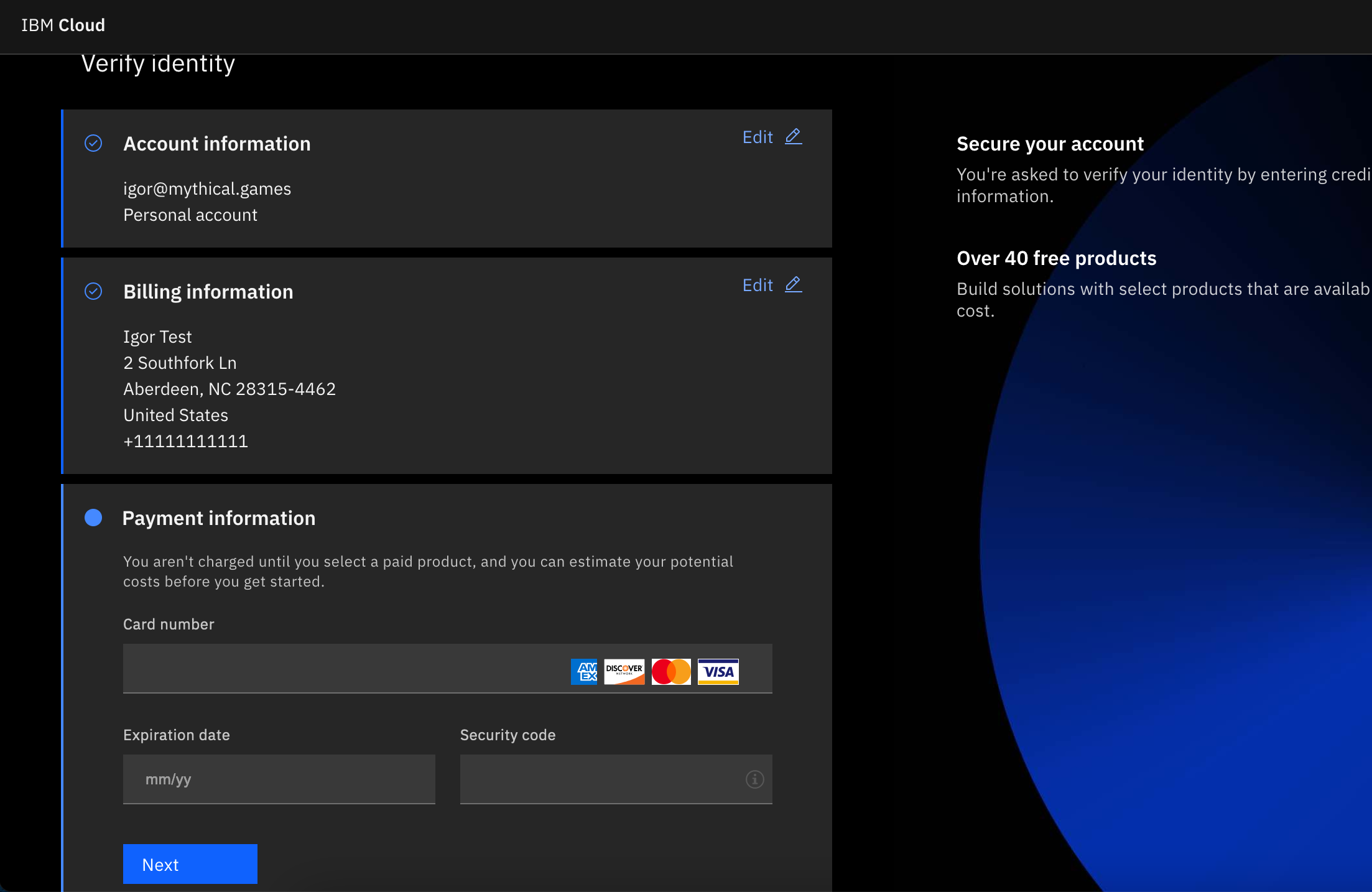1372x892 pixels.
Task: Click the Billing information heading
Action: (208, 292)
